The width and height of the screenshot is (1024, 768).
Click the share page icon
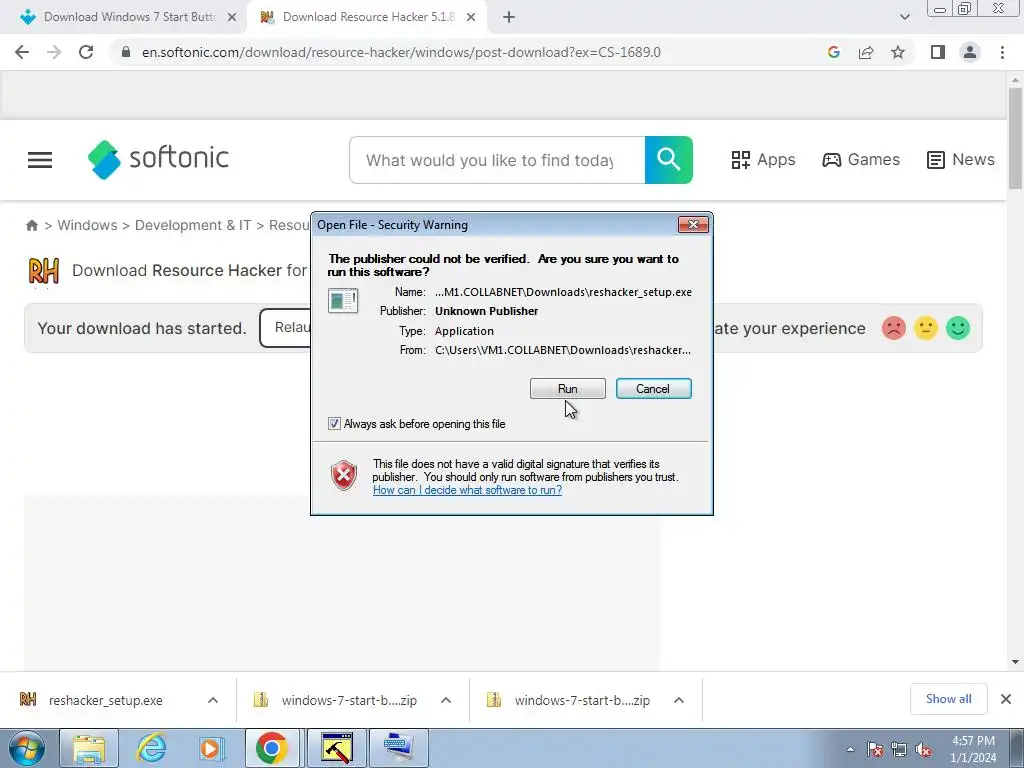(866, 52)
